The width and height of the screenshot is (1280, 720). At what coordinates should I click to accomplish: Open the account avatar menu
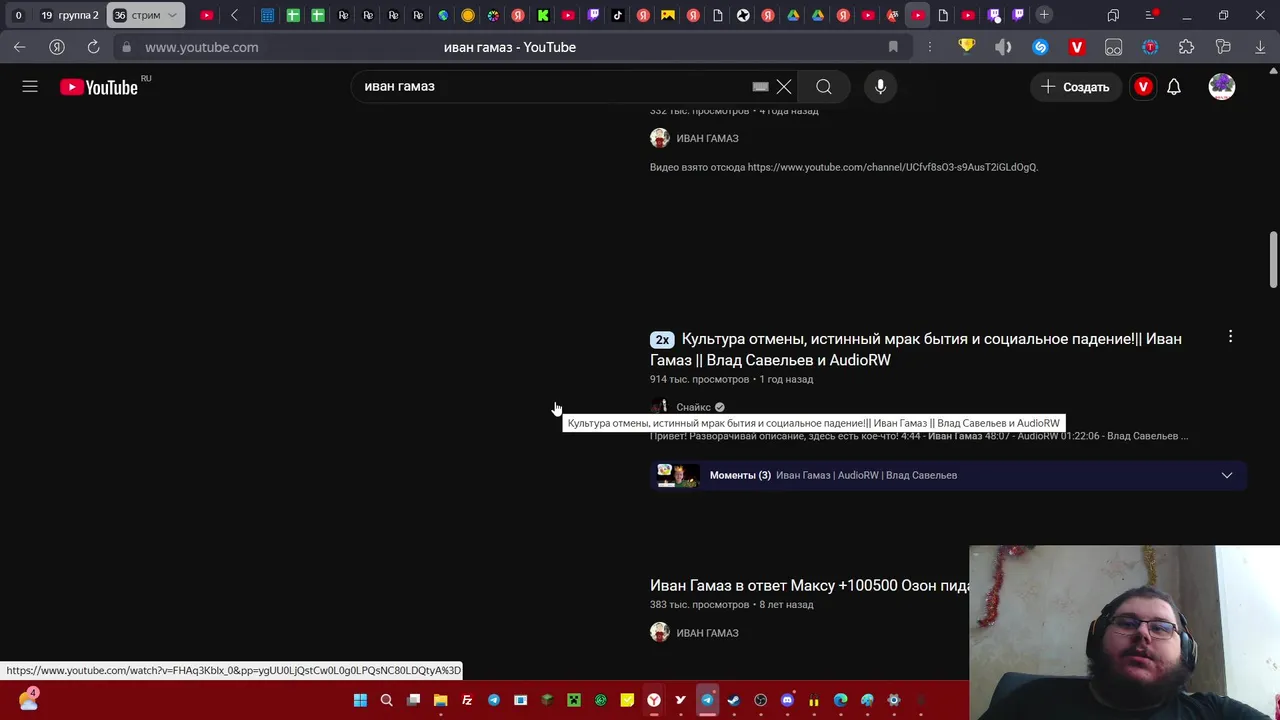point(1222,87)
